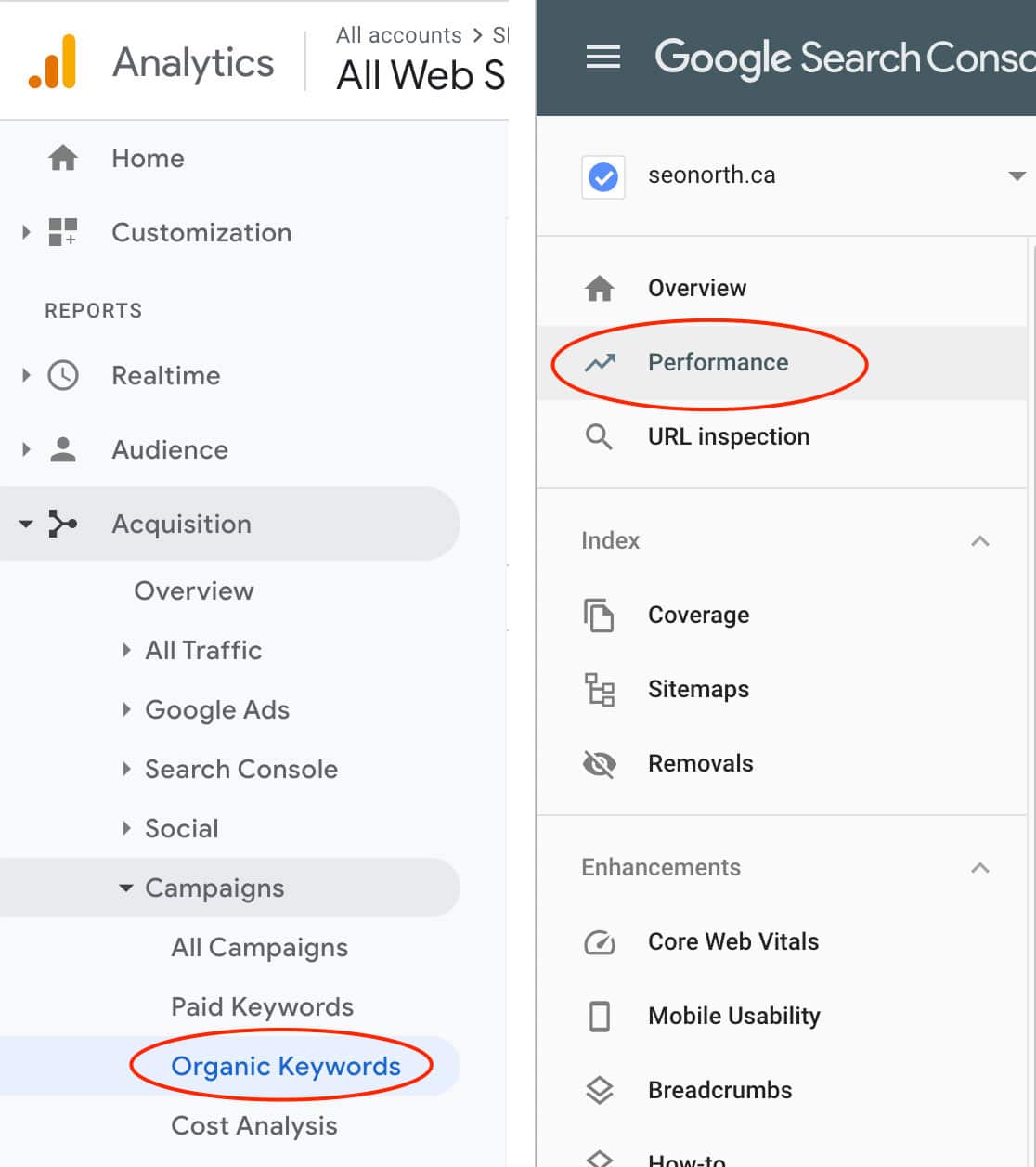1036x1167 pixels.
Task: Open the Core Web Vitals report
Action: pyautogui.click(x=733, y=941)
